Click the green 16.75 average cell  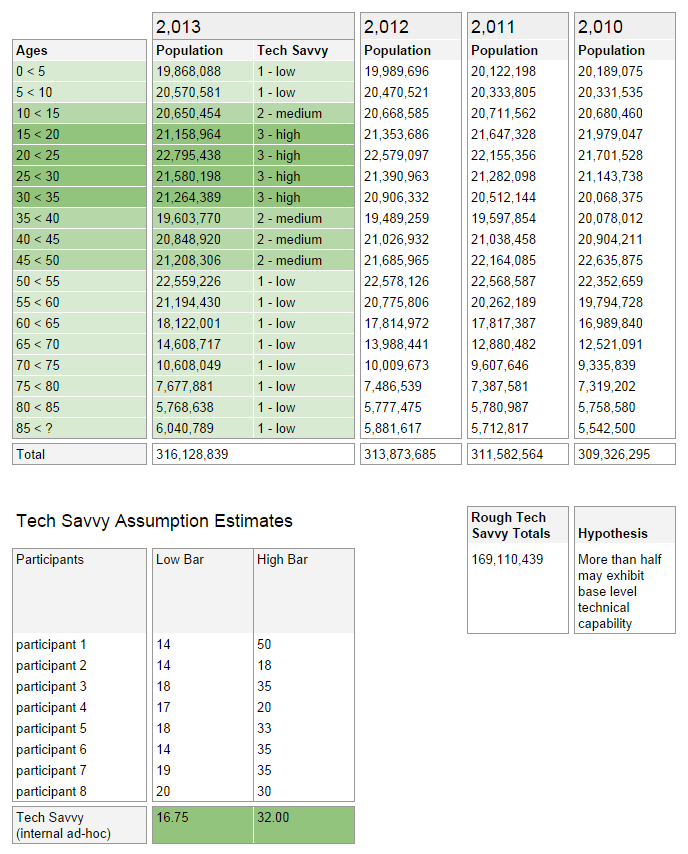(x=201, y=824)
